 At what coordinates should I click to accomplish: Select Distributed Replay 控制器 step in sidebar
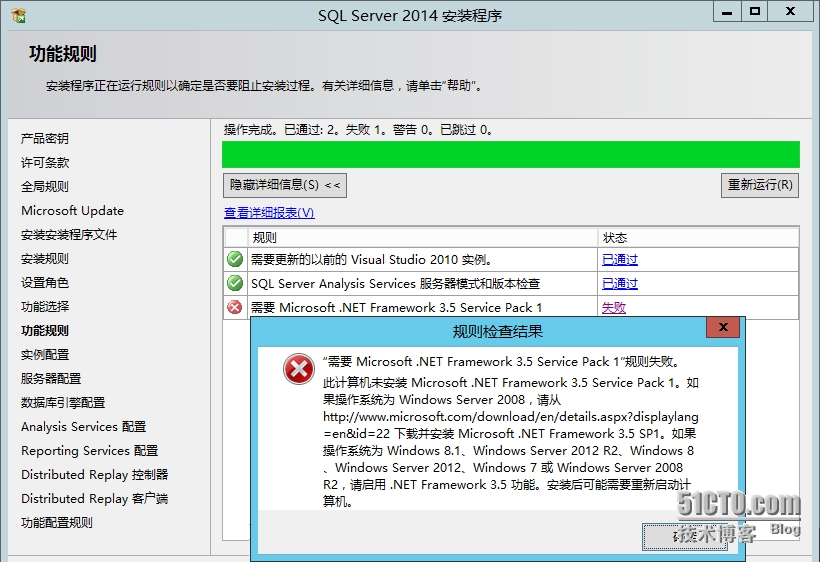[x=95, y=475]
